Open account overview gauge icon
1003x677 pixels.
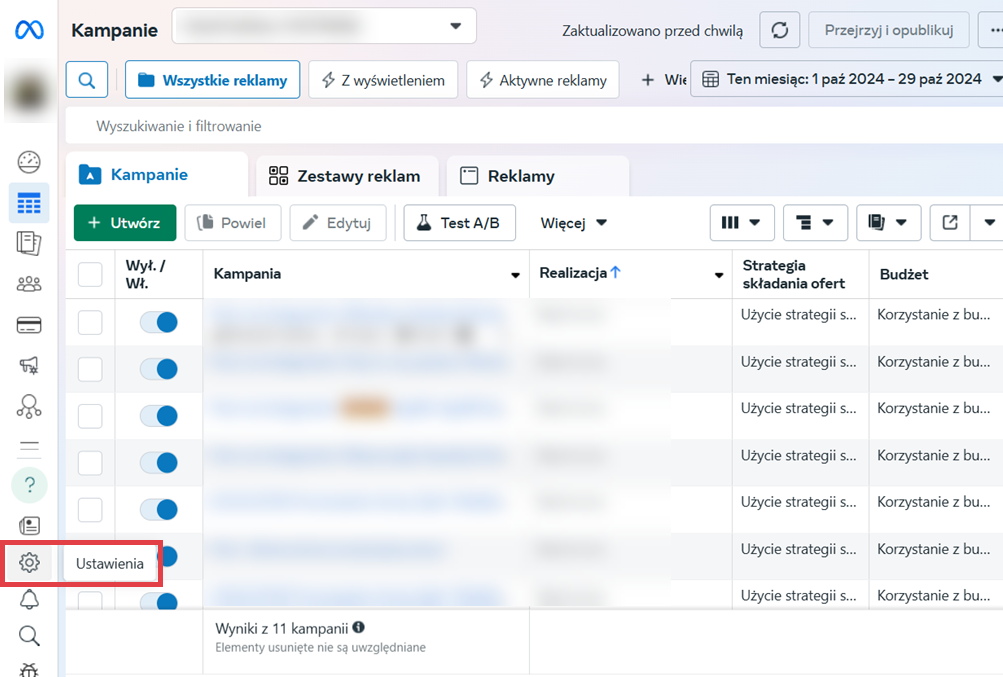coord(29,162)
